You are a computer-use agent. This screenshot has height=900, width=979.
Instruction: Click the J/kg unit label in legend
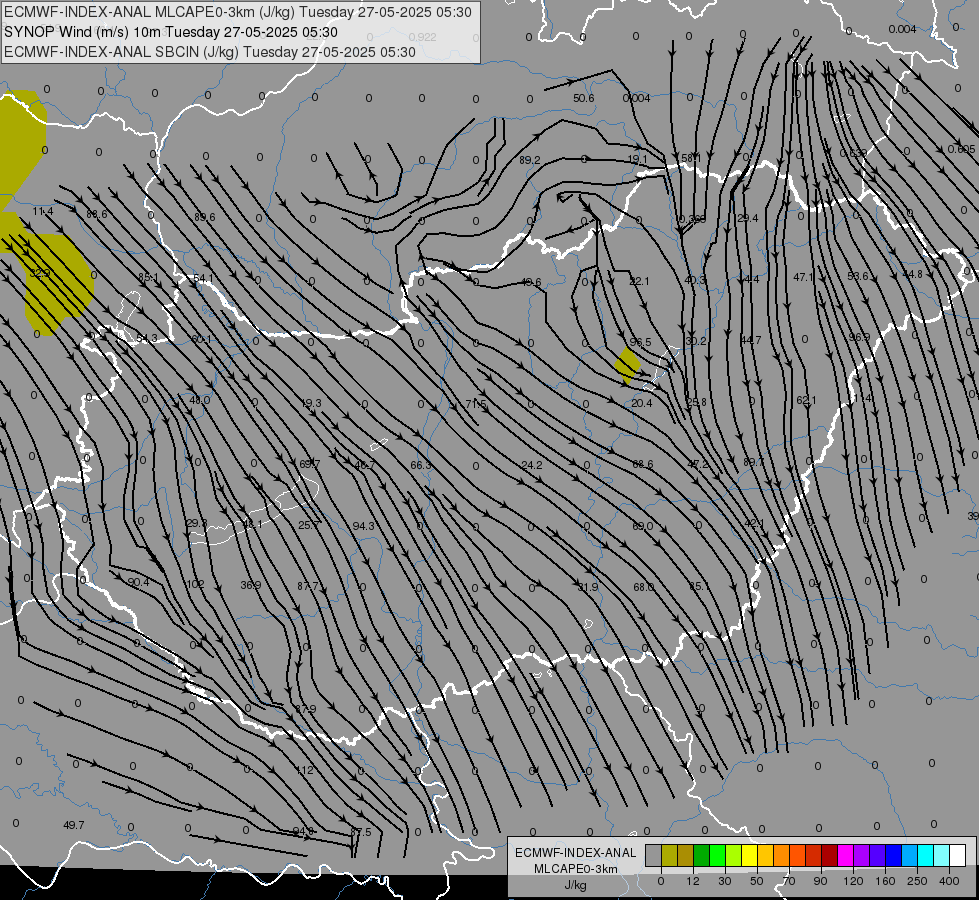pyautogui.click(x=576, y=885)
